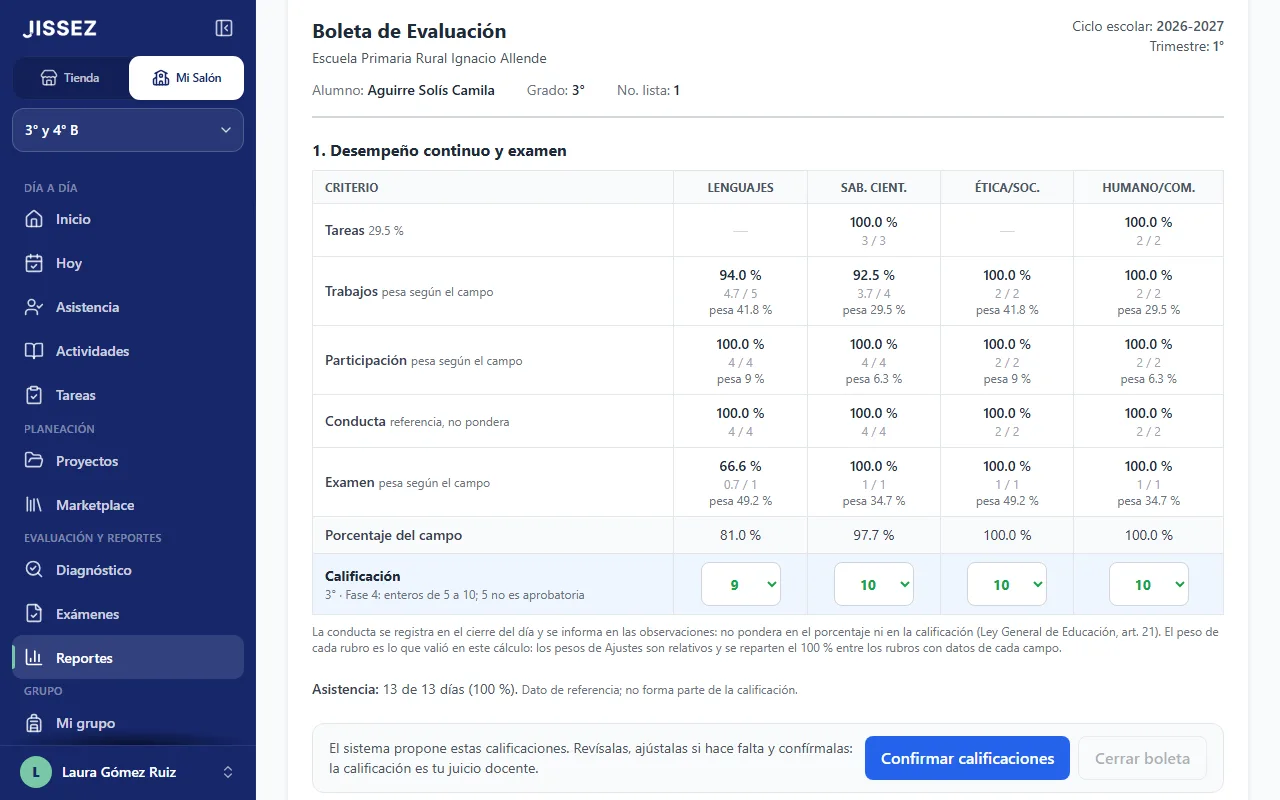Click the Marketplace library icon
The image size is (1280, 800).
coord(34,505)
